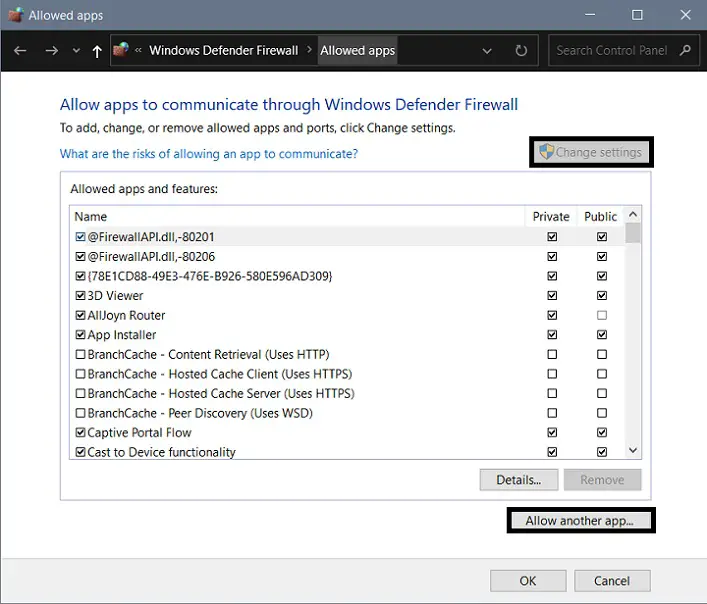The image size is (707, 604).
Task: Enable BranchCache - Content Retrieval (Uses HTTP) checkbox
Action: coord(80,354)
